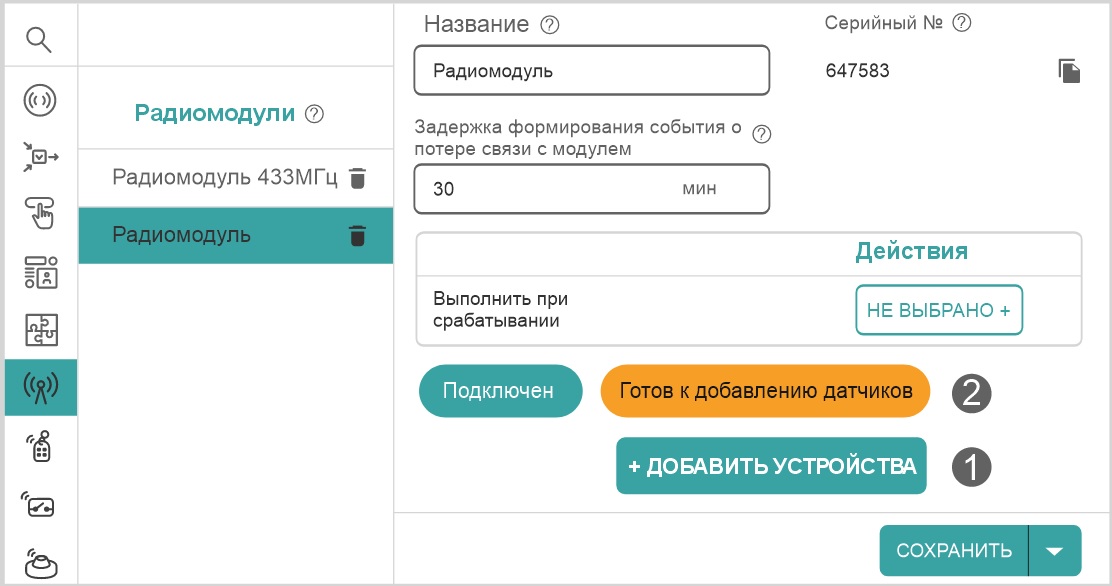1112x586 pixels.
Task: Click the Название text field
Action: 591,71
